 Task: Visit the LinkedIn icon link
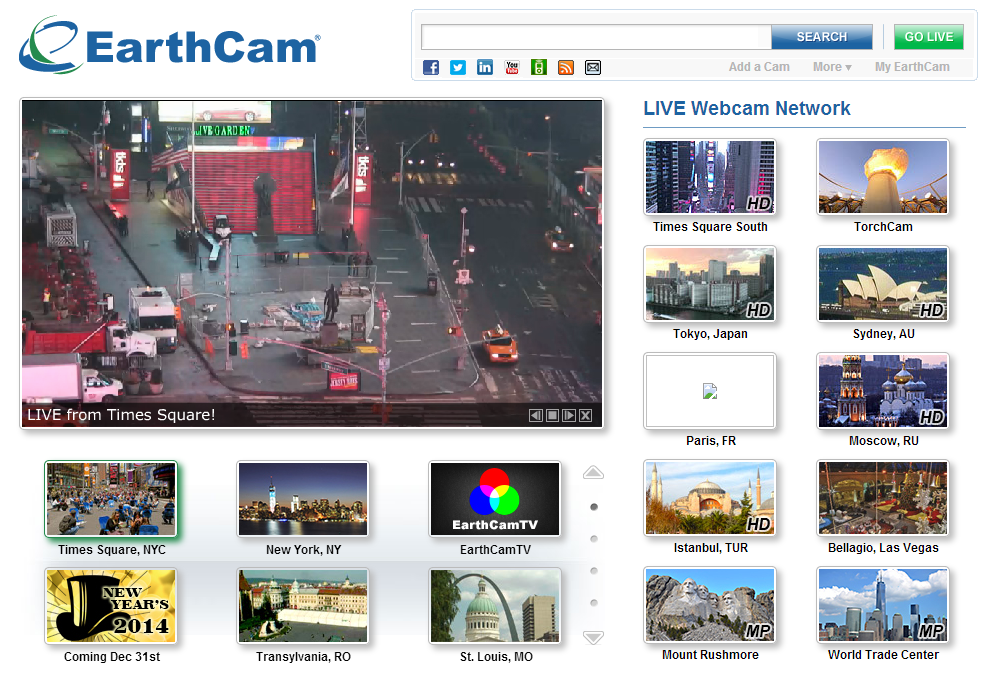pos(485,67)
